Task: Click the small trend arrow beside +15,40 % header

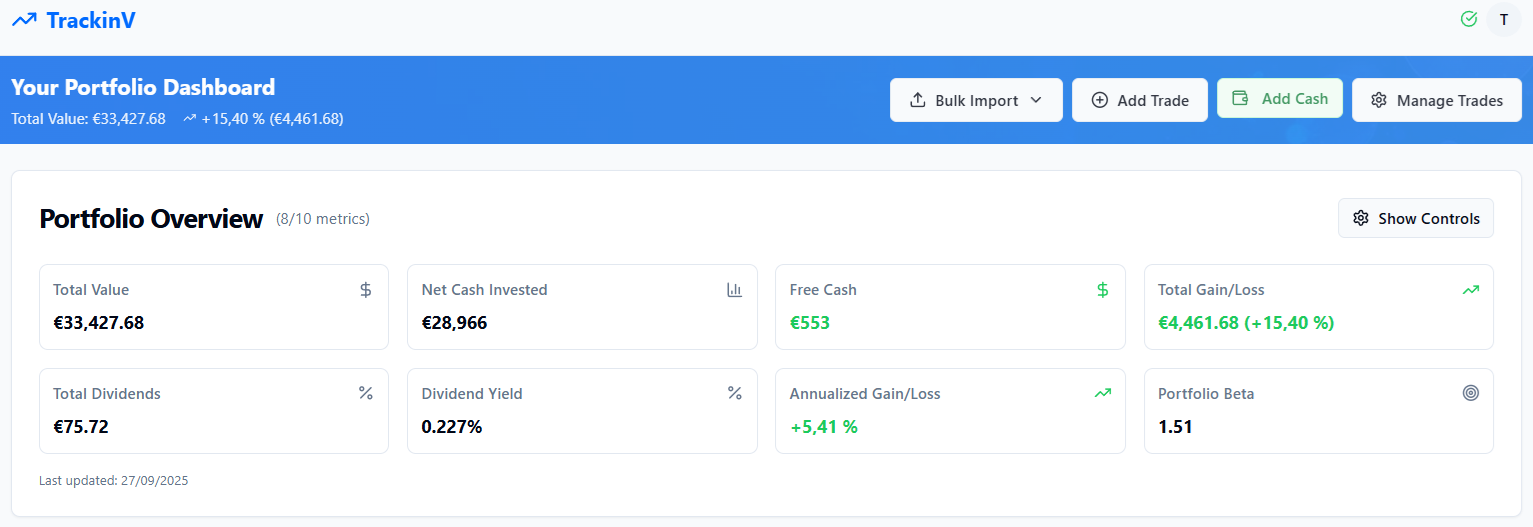Action: [190, 118]
